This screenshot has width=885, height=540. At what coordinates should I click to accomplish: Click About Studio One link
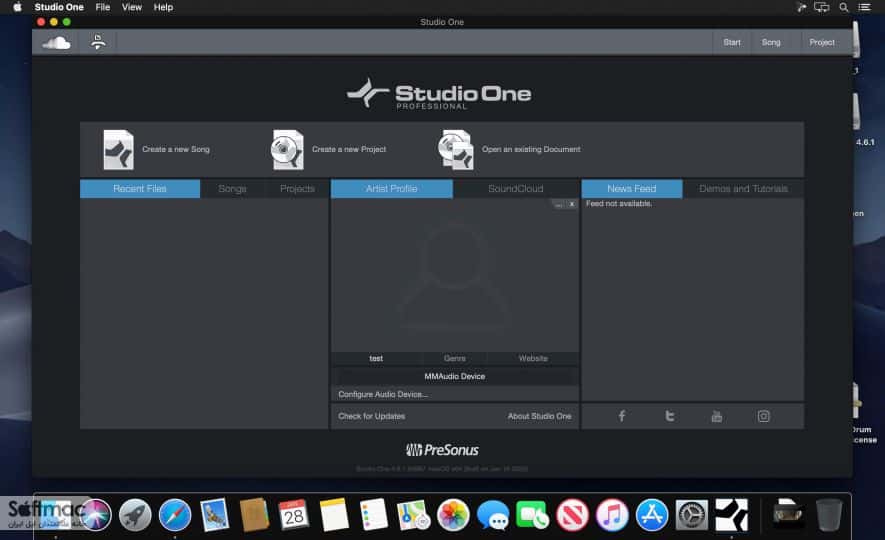pyautogui.click(x=540, y=416)
